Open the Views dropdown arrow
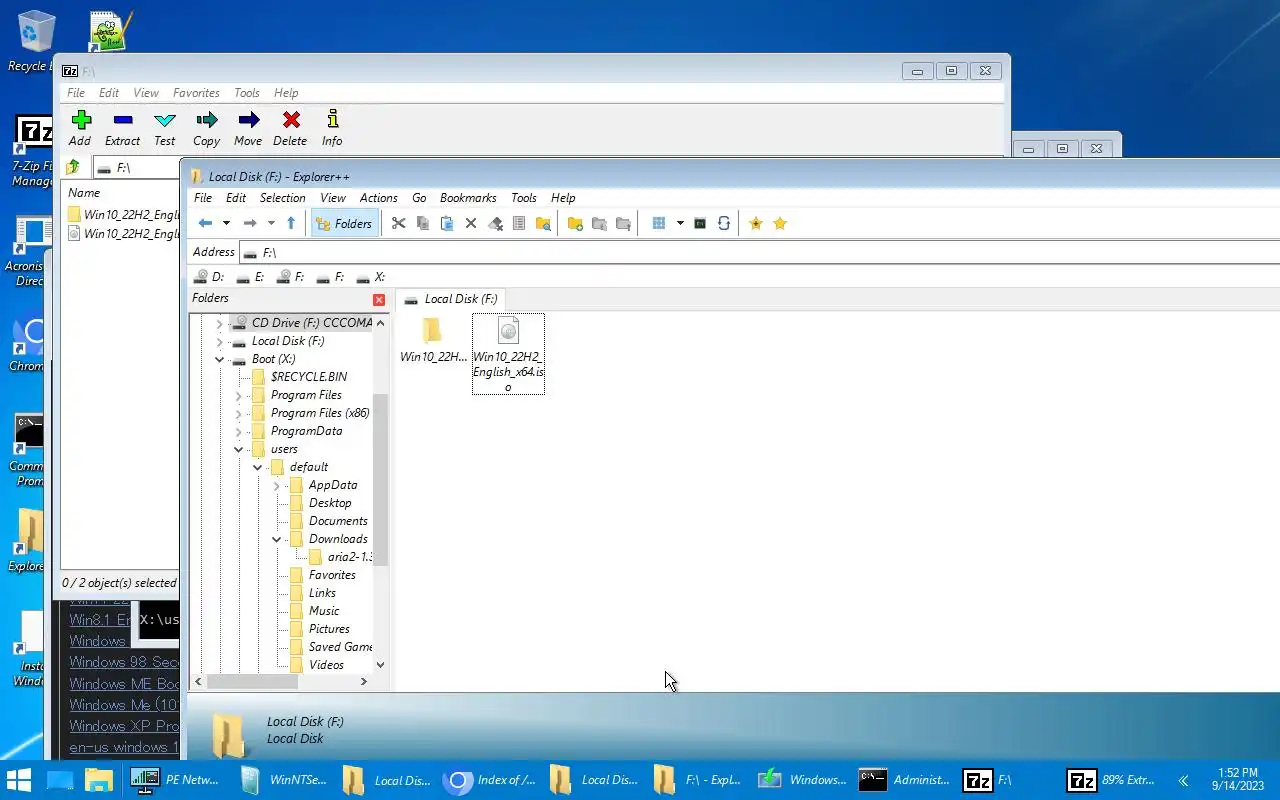The image size is (1280, 800). [680, 223]
